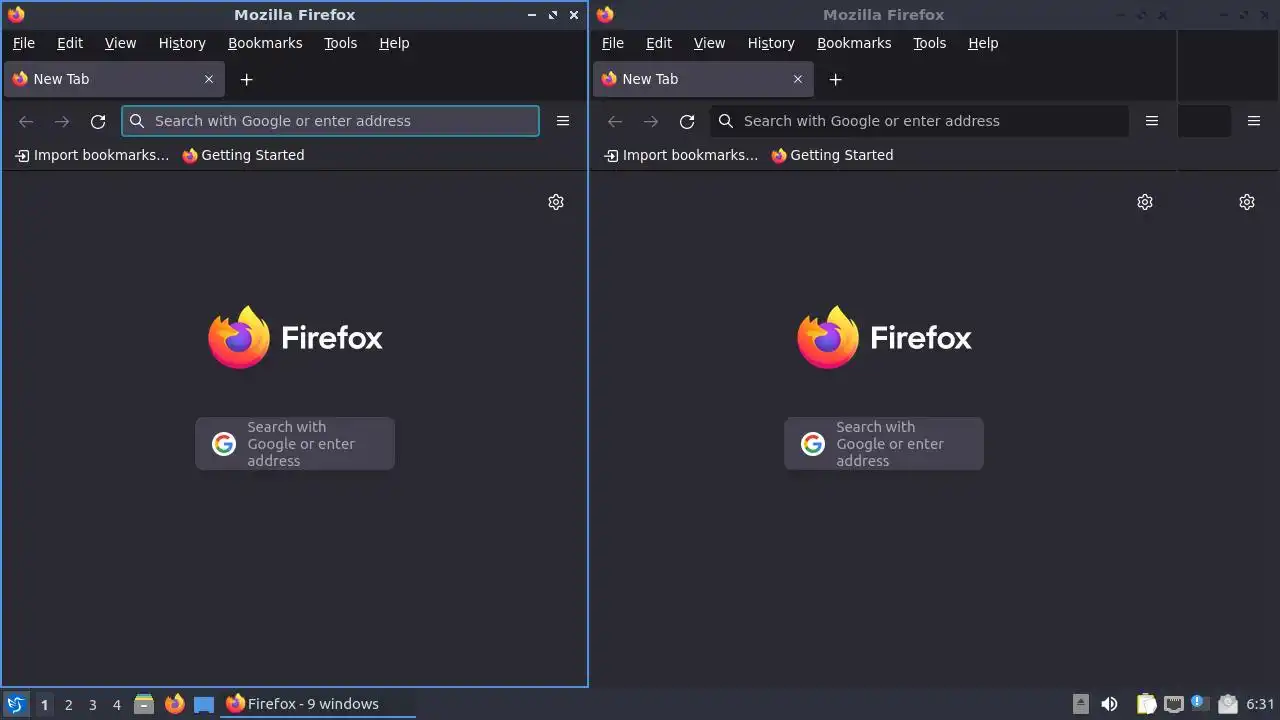The height and width of the screenshot is (720, 1280).
Task: Open Bookmarks menu in middle Firefox window
Action: [854, 43]
